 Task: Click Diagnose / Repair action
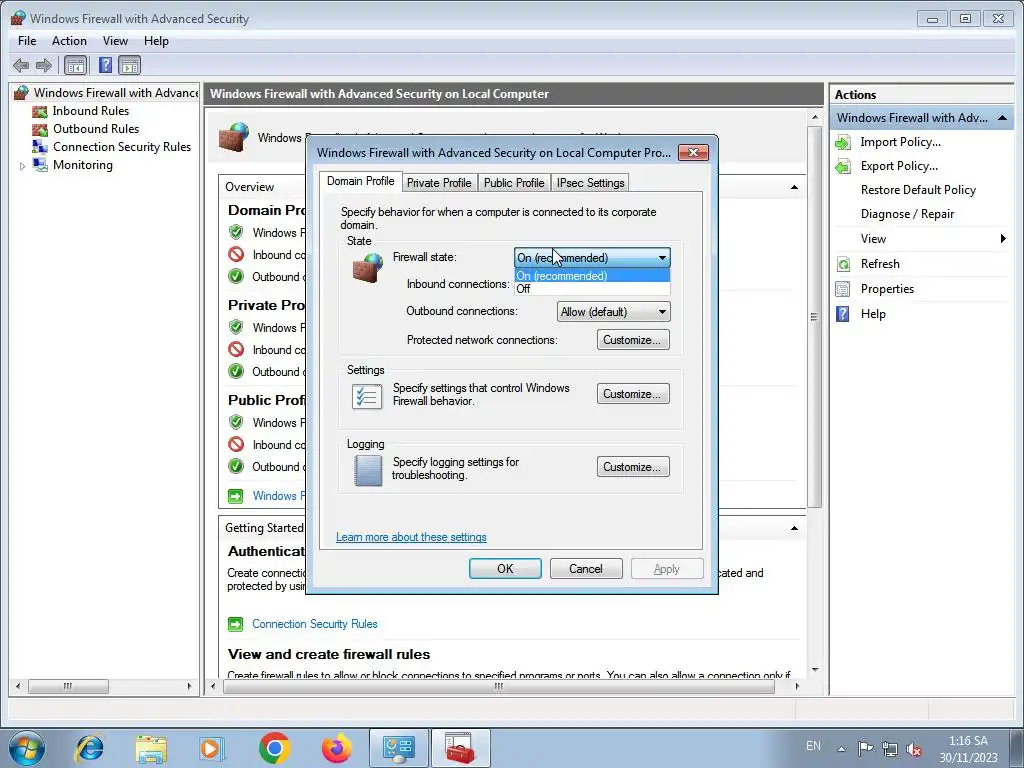click(x=907, y=214)
